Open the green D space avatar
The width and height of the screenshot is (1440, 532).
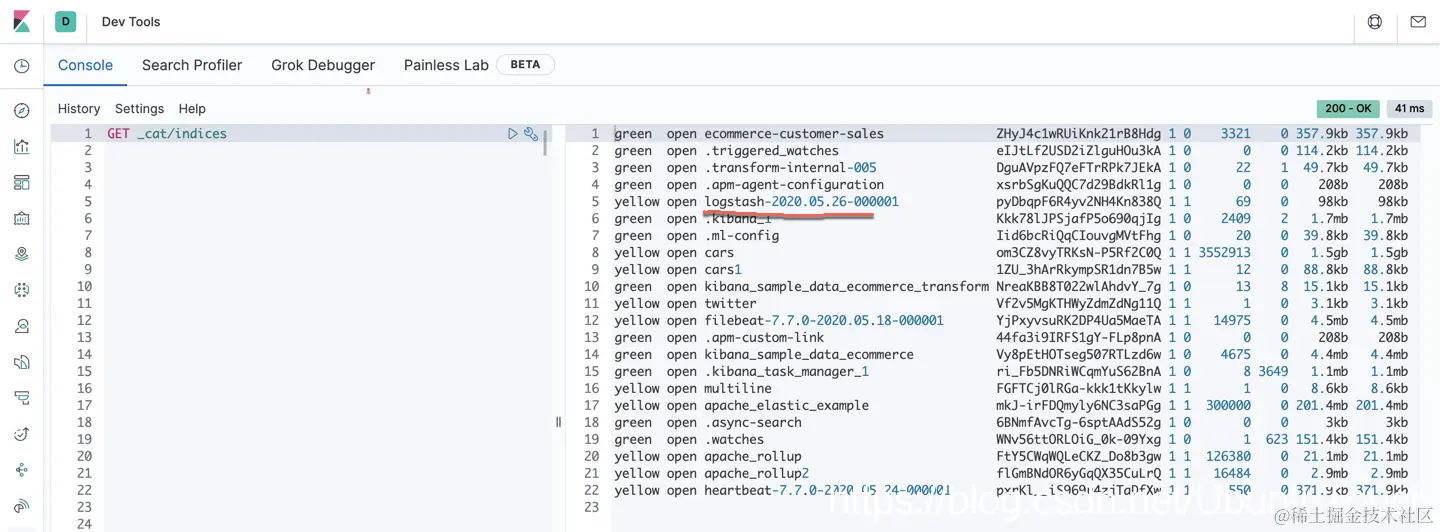coord(65,22)
